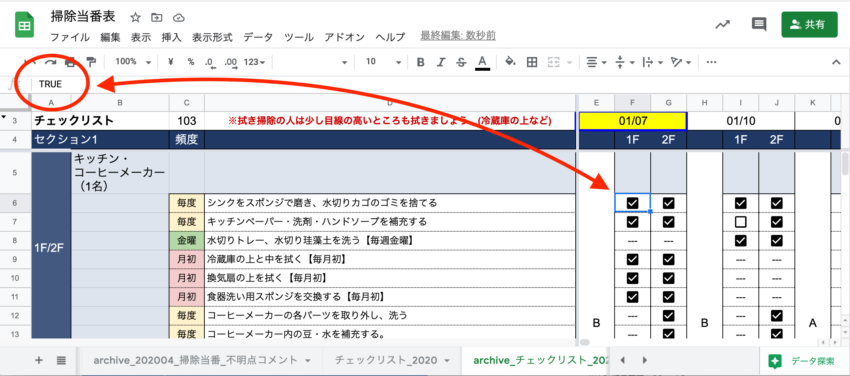
Task: Add a new sheet with plus icon
Action: 38,361
